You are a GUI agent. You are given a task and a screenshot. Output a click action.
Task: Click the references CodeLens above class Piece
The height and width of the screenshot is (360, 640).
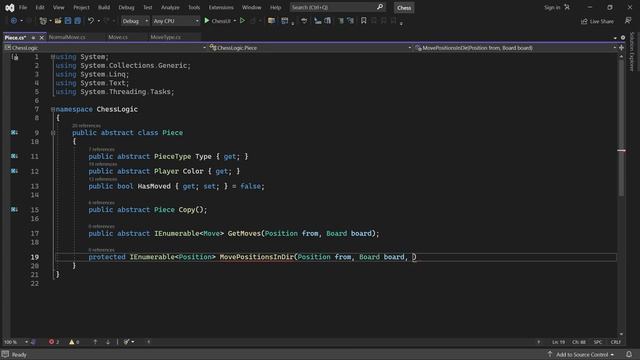[86, 126]
